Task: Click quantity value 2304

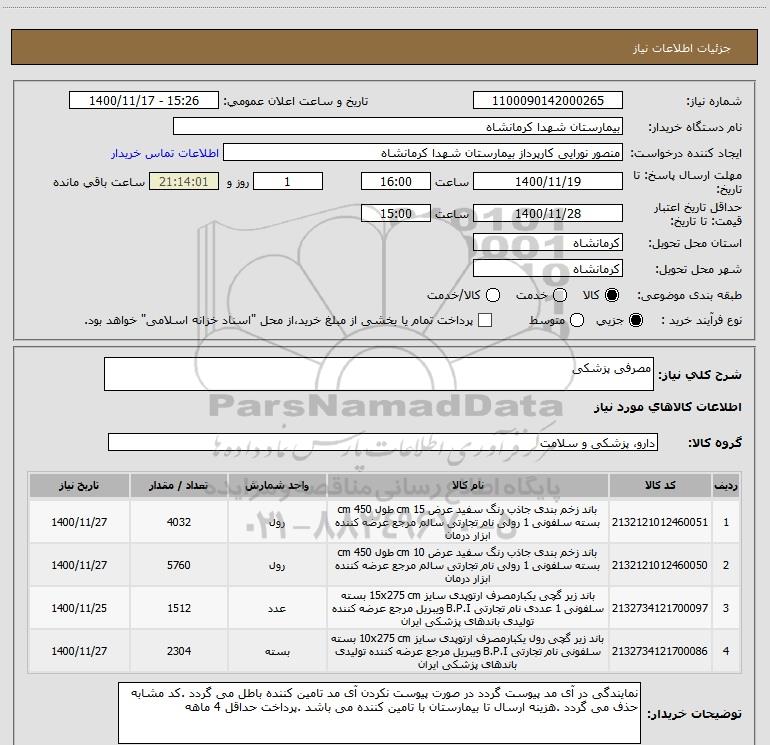Action: (179, 651)
